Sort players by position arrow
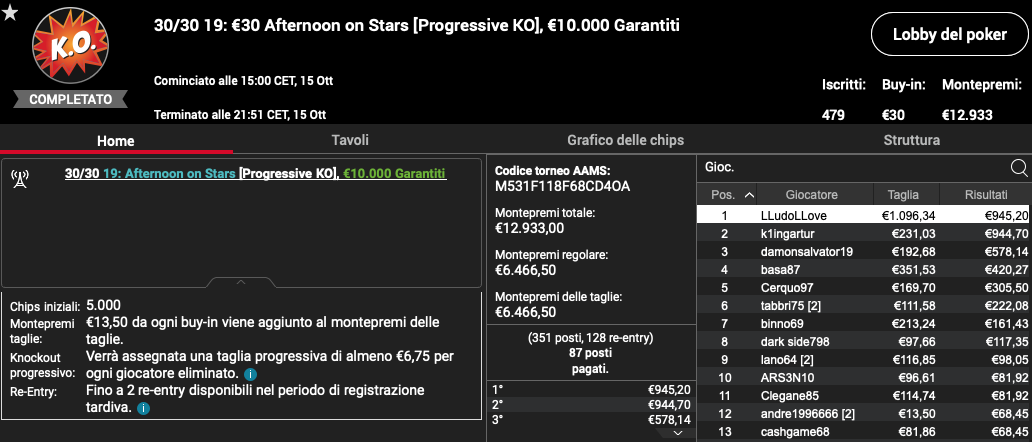The height and width of the screenshot is (442, 1032). click(x=749, y=195)
